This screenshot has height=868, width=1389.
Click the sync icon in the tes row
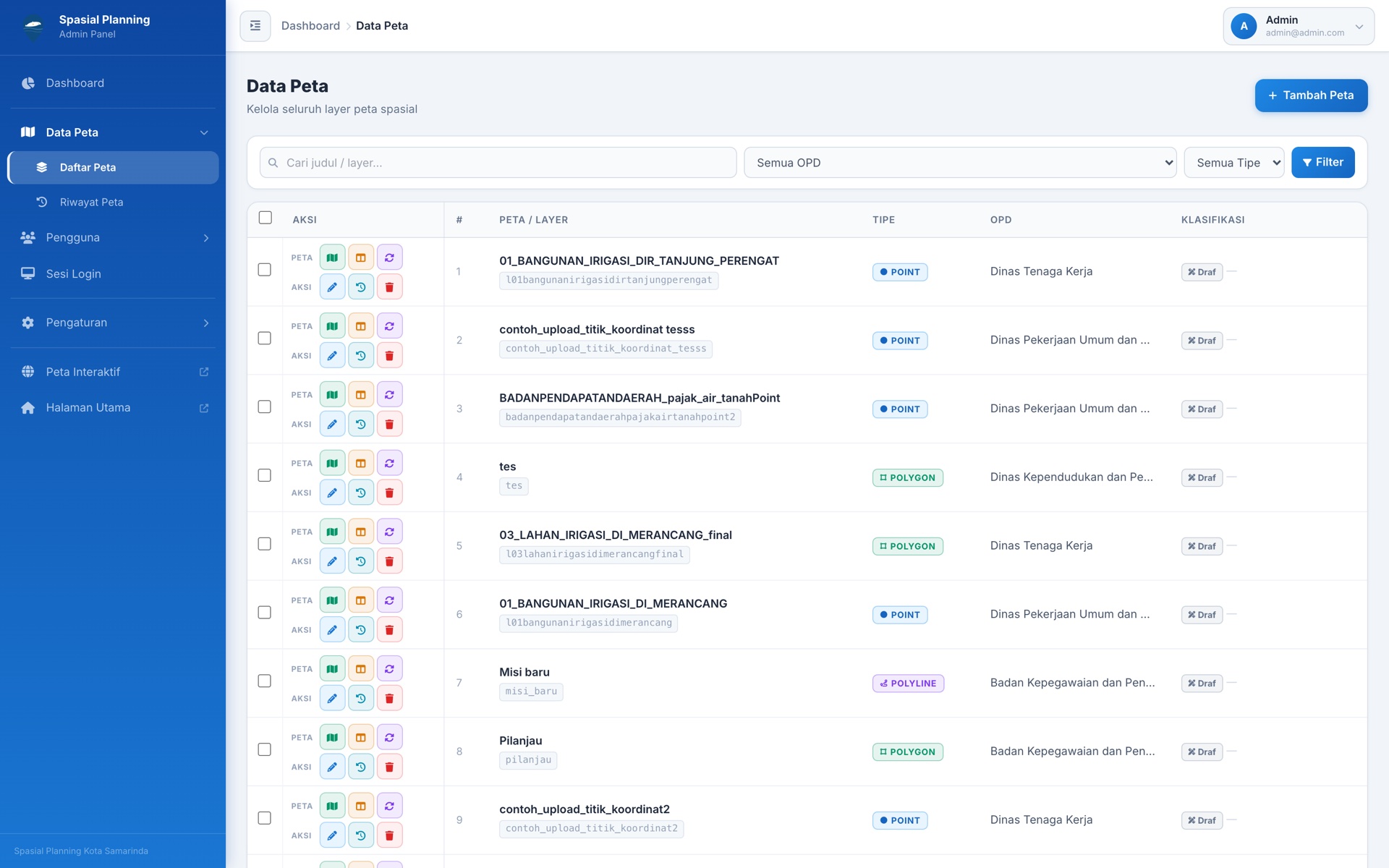(x=389, y=464)
